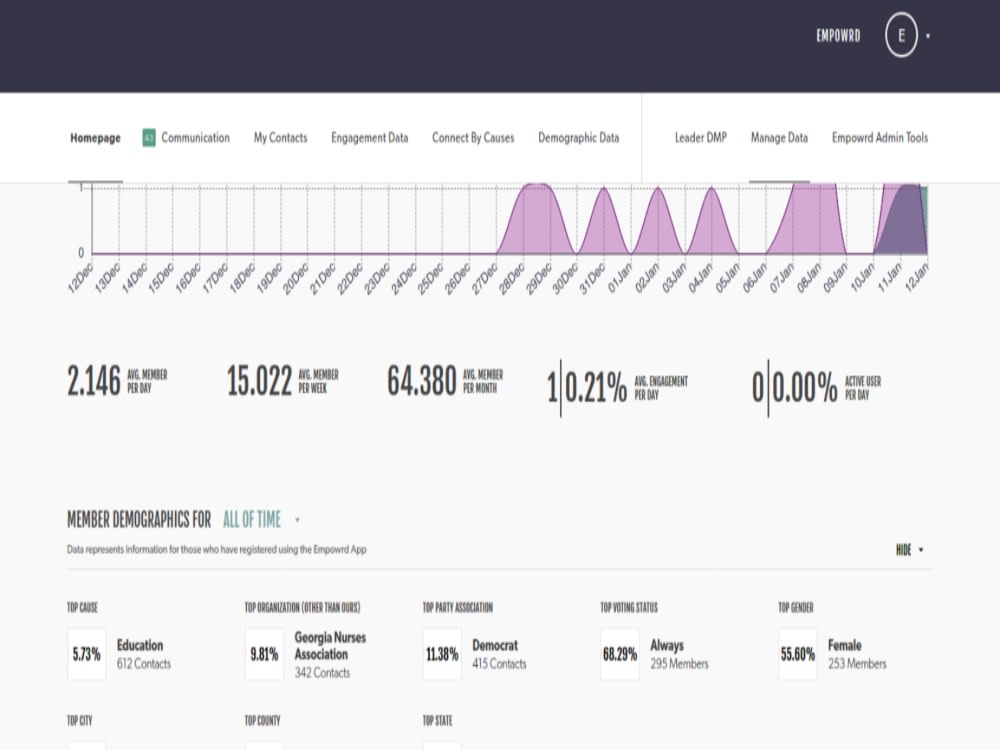1000x750 pixels.
Task: Collapse demographics with the HIDE button
Action: coord(904,550)
